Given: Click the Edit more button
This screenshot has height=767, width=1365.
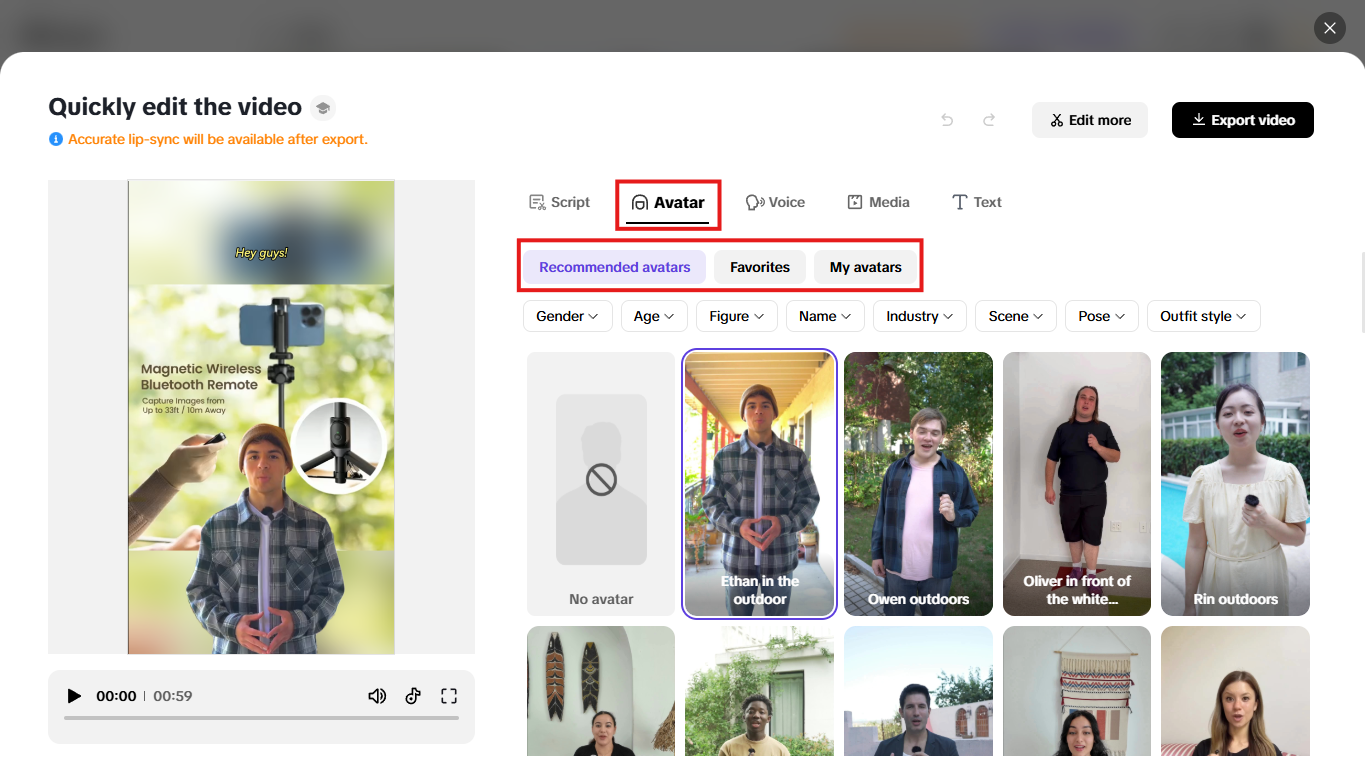Looking at the screenshot, I should coord(1090,120).
